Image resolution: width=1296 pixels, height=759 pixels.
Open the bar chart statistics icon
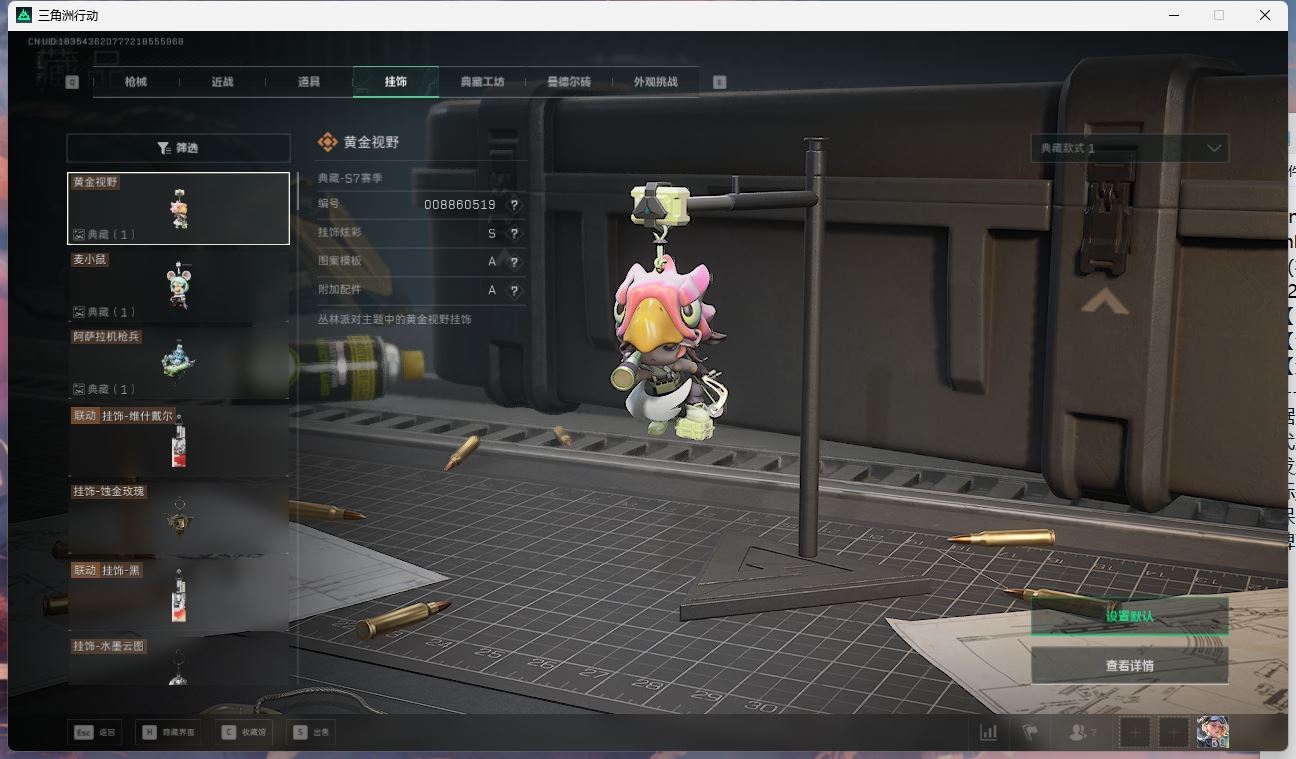(988, 732)
